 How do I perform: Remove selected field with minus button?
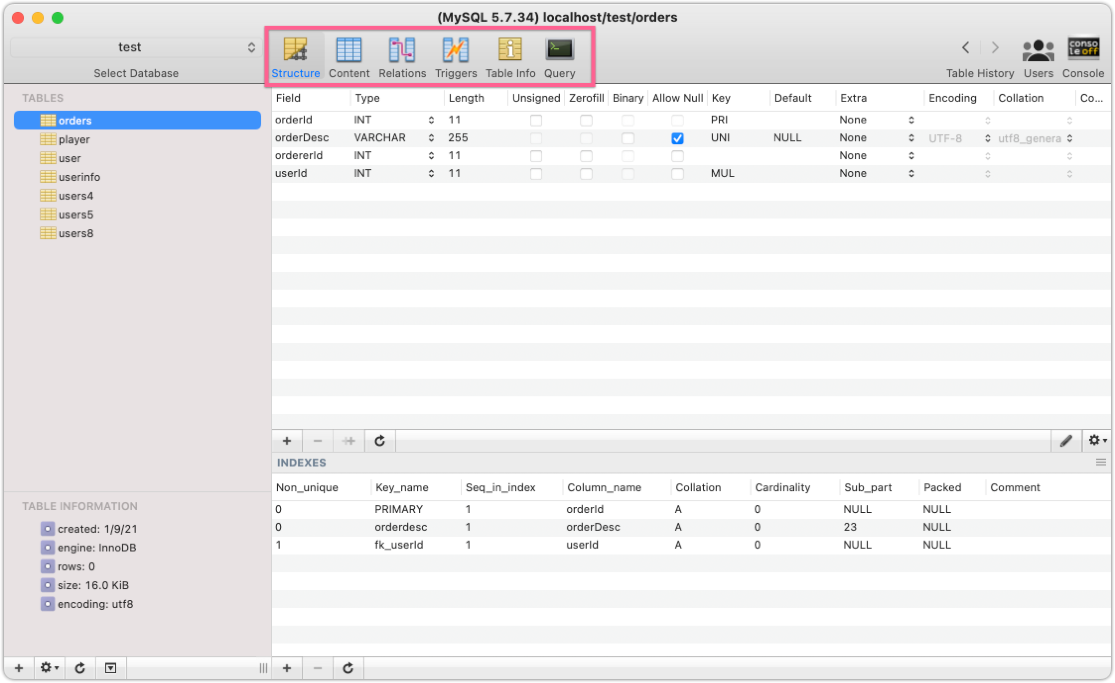pos(318,441)
